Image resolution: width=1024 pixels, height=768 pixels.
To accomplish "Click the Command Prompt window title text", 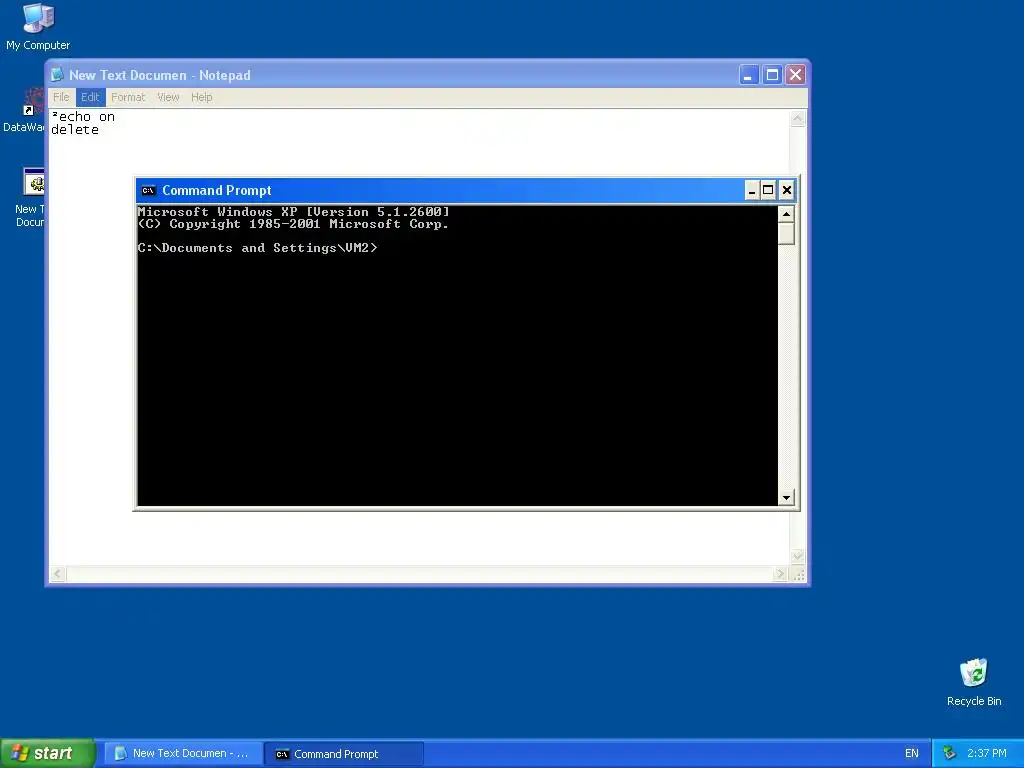I will coord(217,191).
